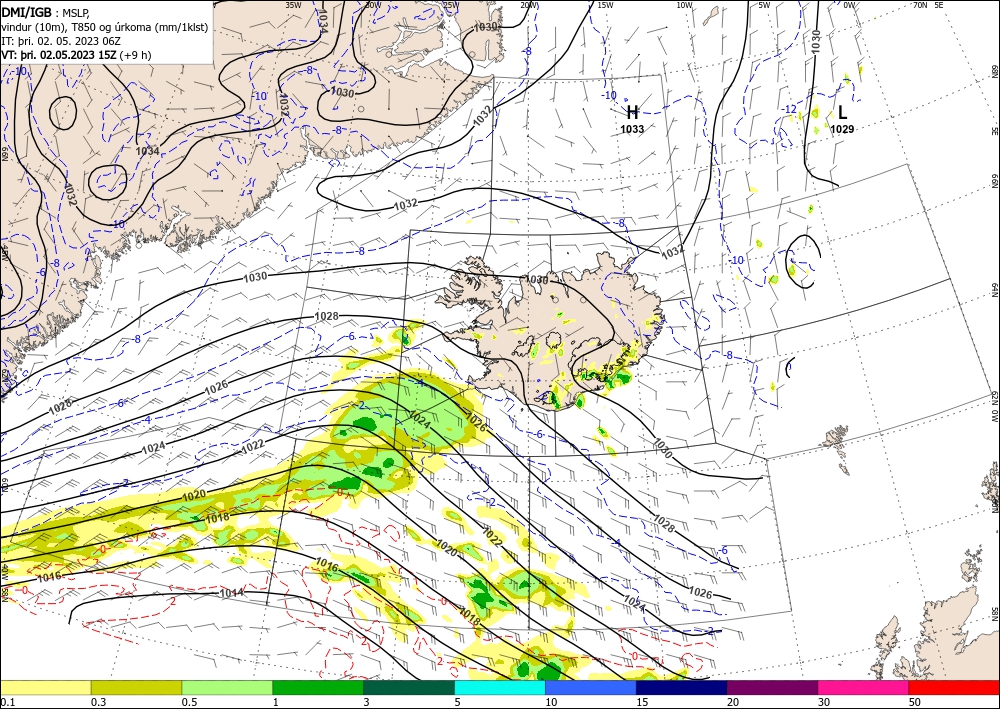
Task: Choose the navy 15–20 legend swatch
Action: pyautogui.click(x=681, y=687)
